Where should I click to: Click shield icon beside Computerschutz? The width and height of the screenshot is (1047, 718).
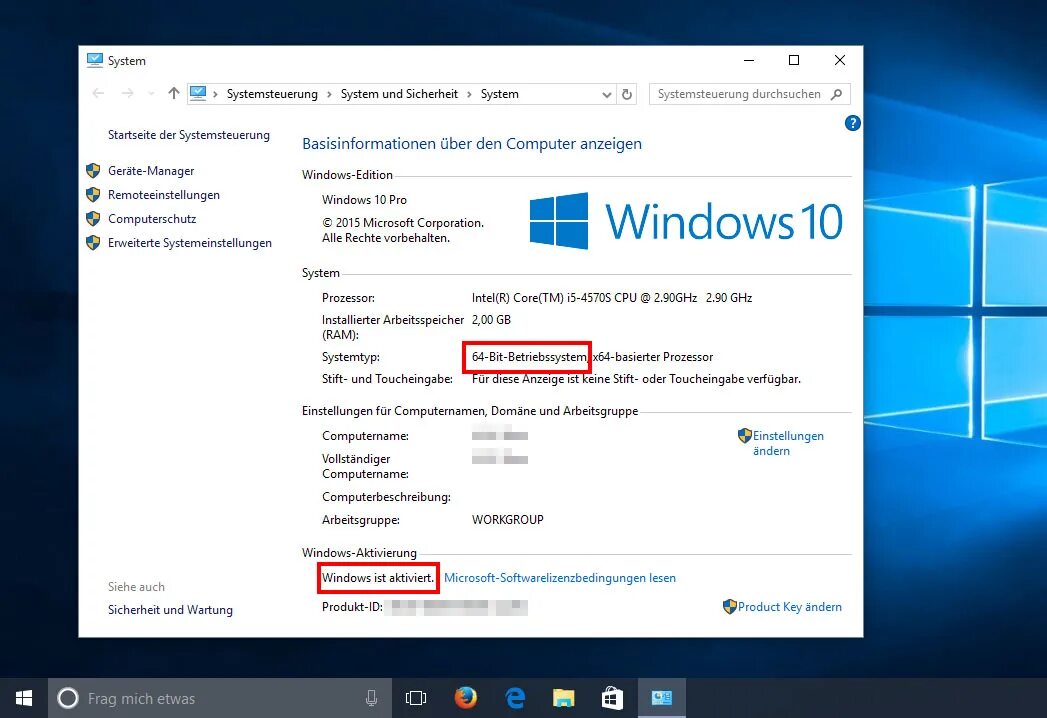(93, 219)
